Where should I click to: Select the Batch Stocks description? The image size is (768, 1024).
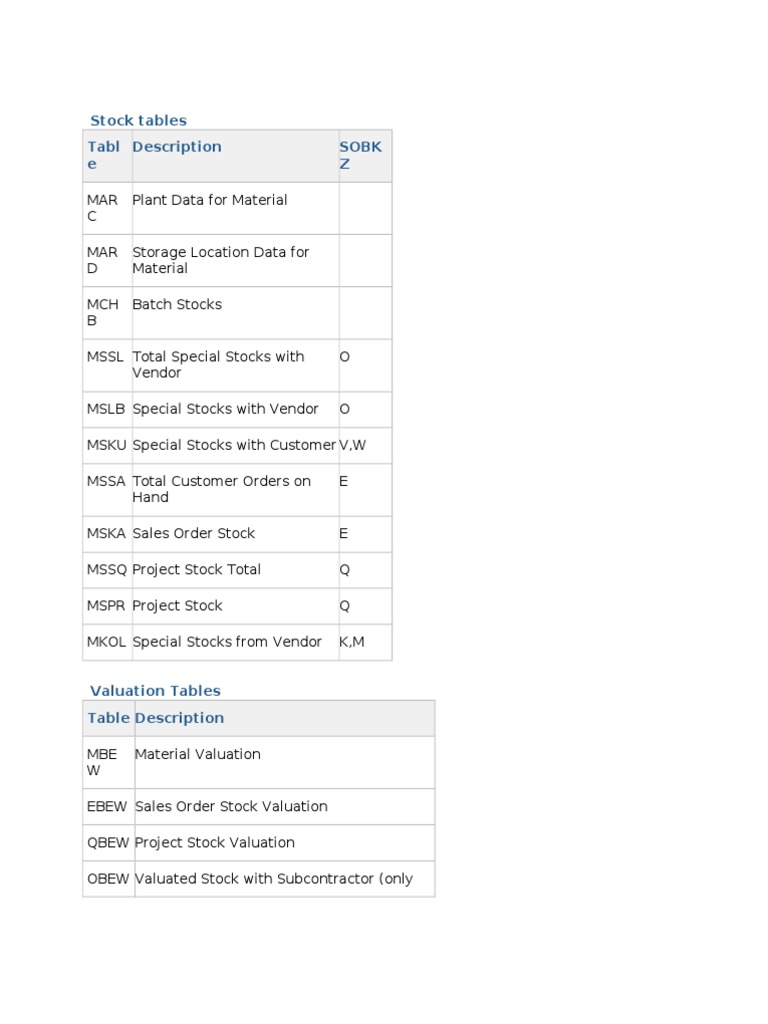177,304
